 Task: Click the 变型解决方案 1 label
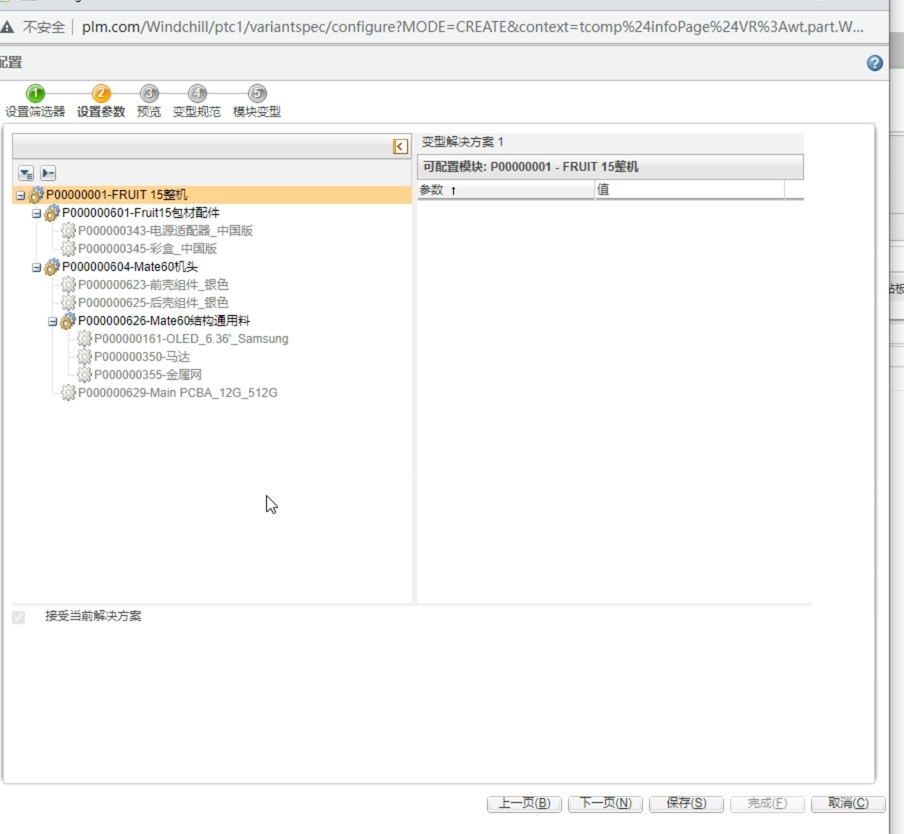pos(462,142)
